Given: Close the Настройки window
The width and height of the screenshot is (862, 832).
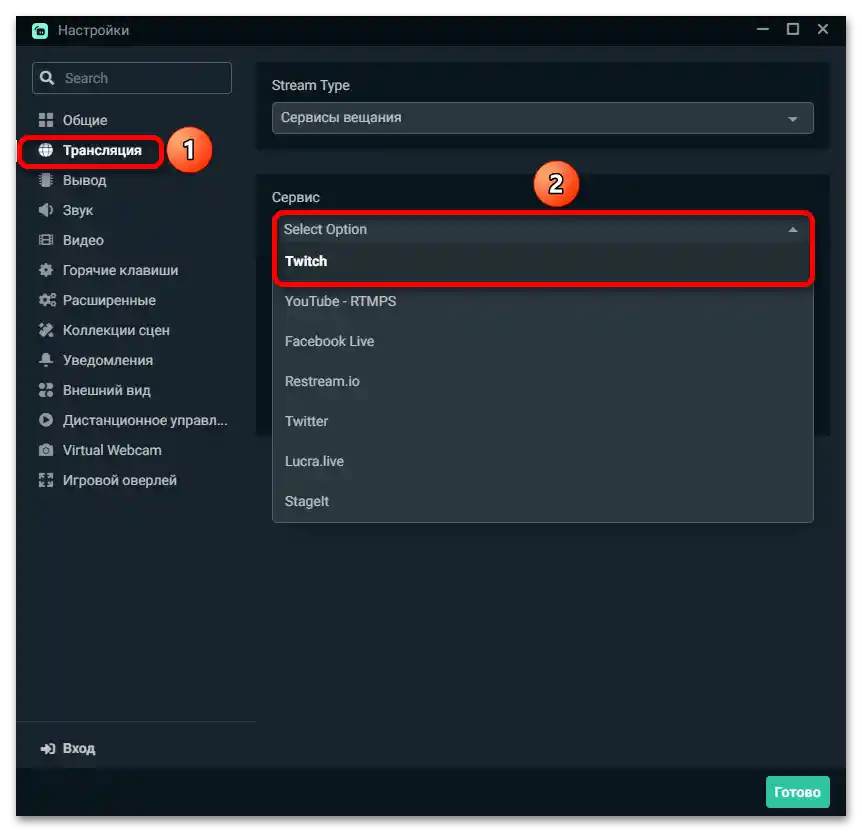Looking at the screenshot, I should [822, 29].
